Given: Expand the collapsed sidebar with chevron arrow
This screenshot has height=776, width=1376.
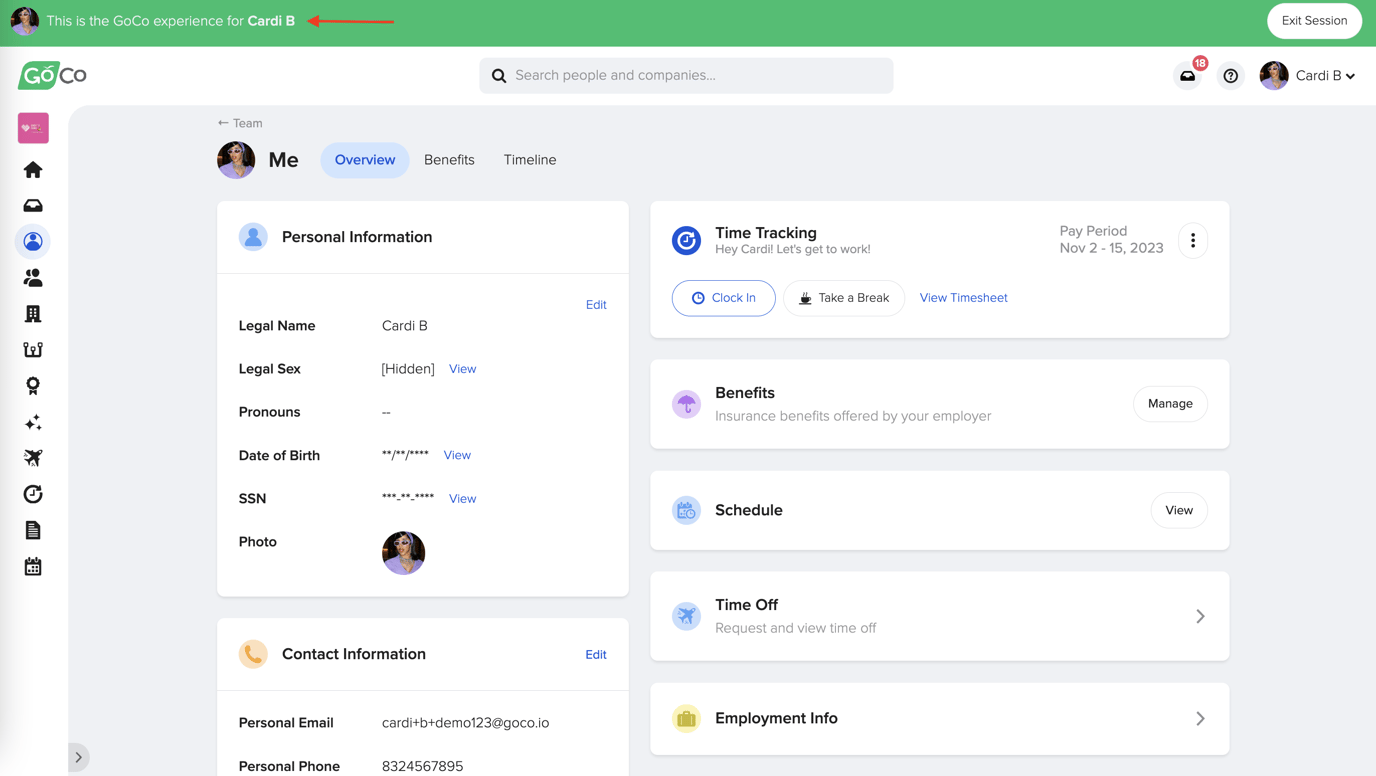Looking at the screenshot, I should (79, 758).
